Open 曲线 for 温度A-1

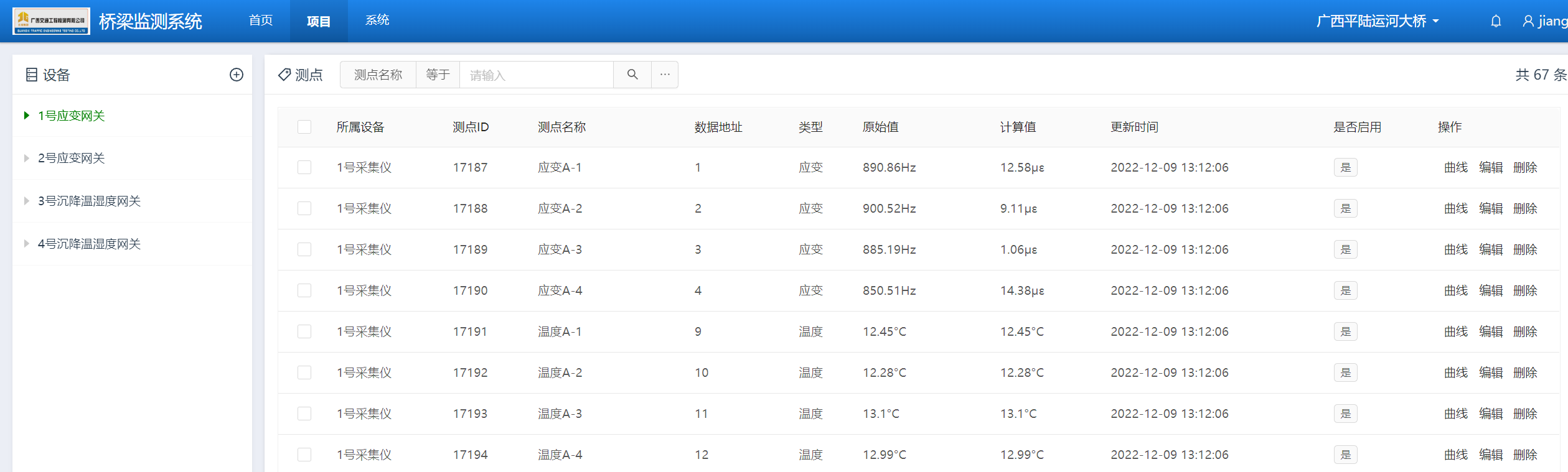click(x=1456, y=331)
